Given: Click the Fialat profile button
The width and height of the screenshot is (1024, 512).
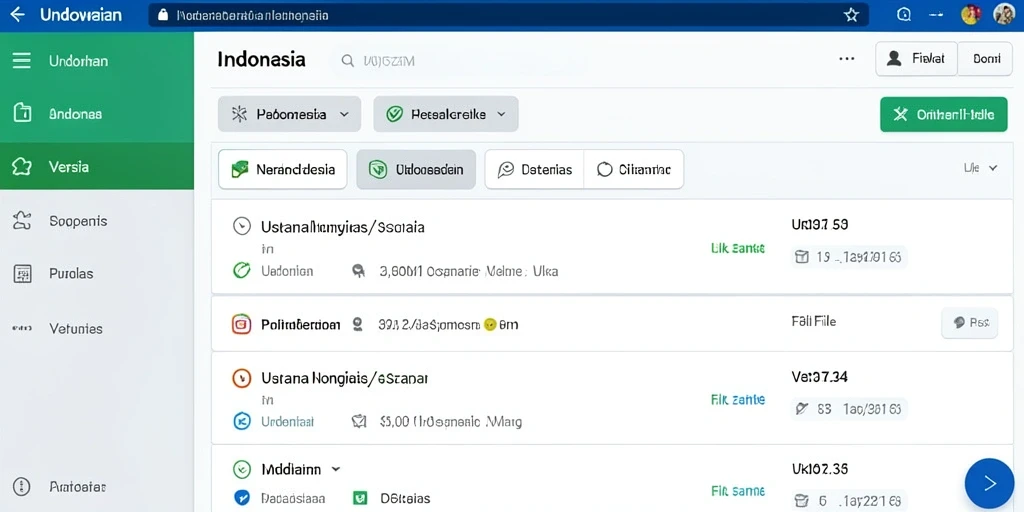Looking at the screenshot, I should pyautogui.click(x=916, y=59).
